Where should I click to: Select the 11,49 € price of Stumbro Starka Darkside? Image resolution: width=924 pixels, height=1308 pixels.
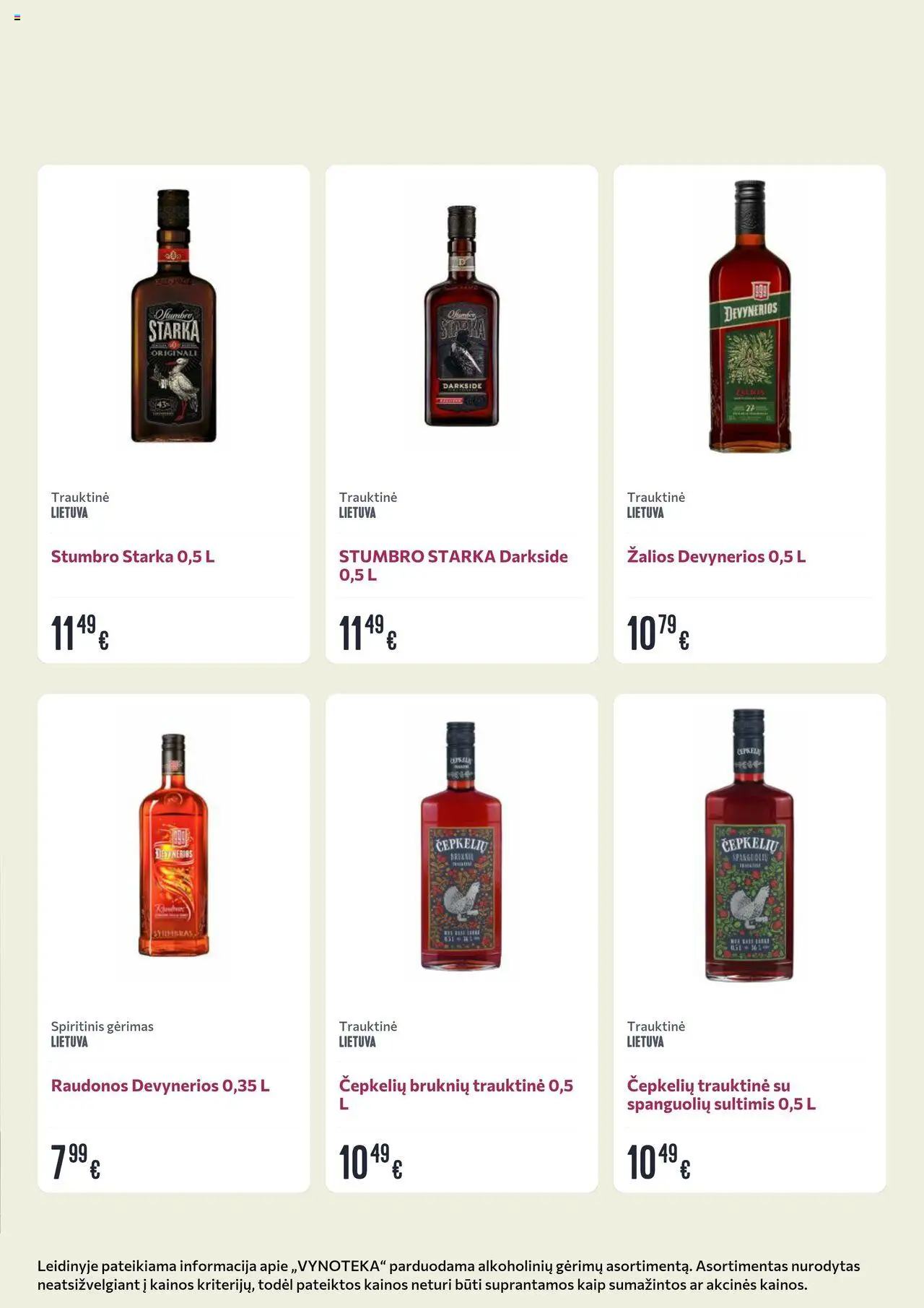[x=368, y=633]
